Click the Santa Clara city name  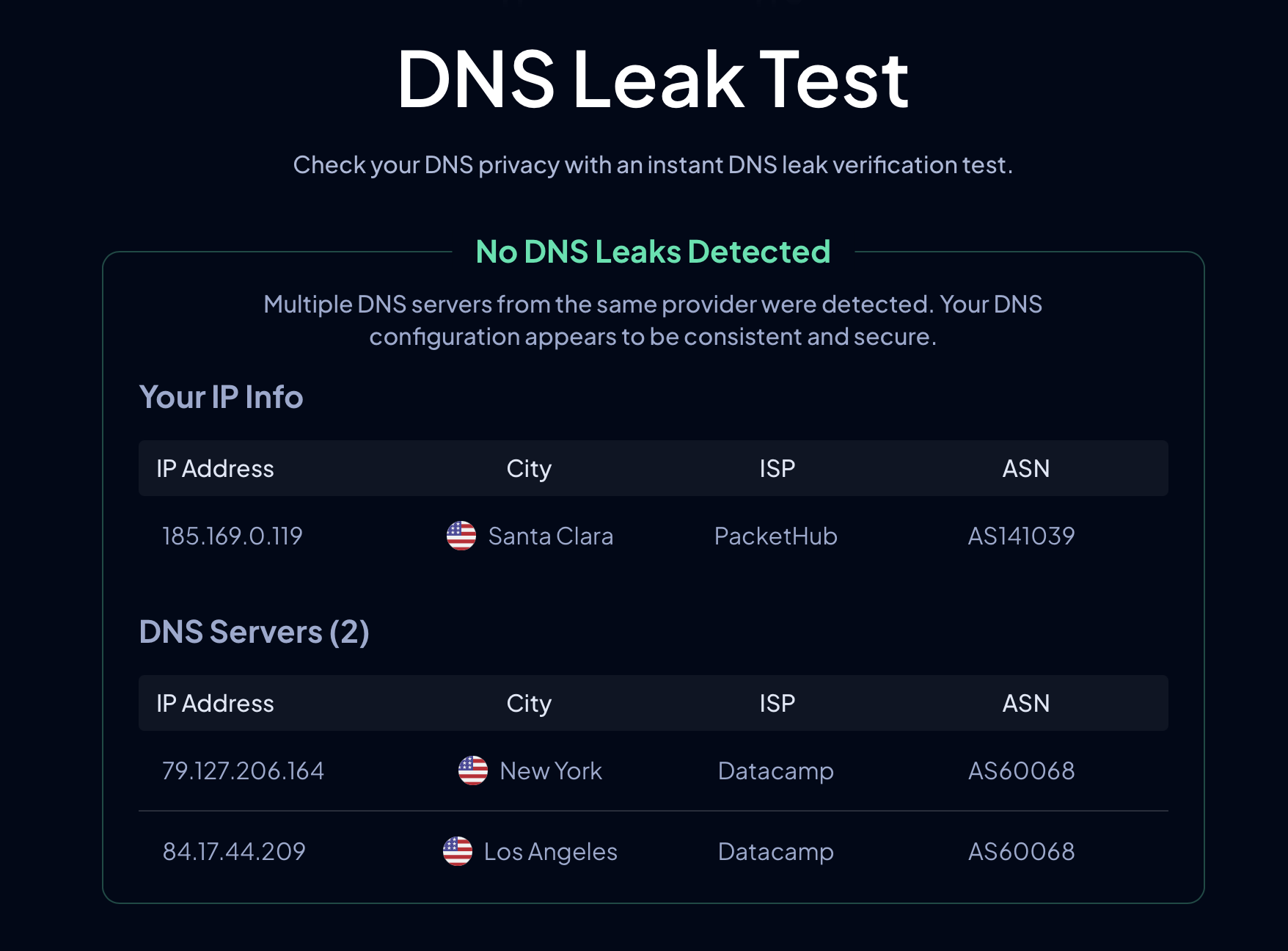pos(550,536)
